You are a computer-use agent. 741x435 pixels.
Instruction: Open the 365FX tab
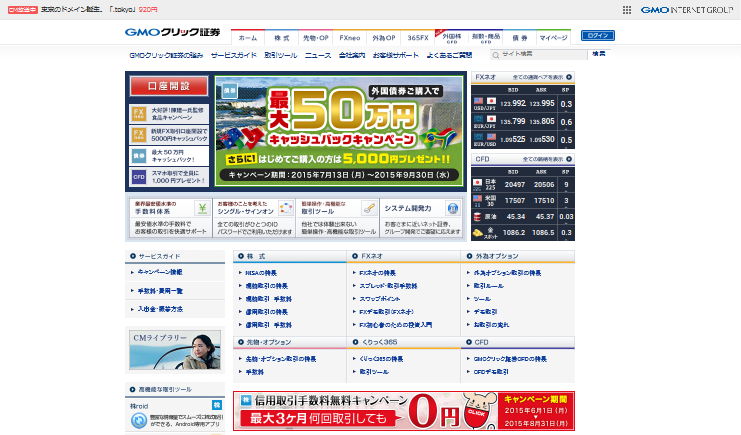point(418,38)
